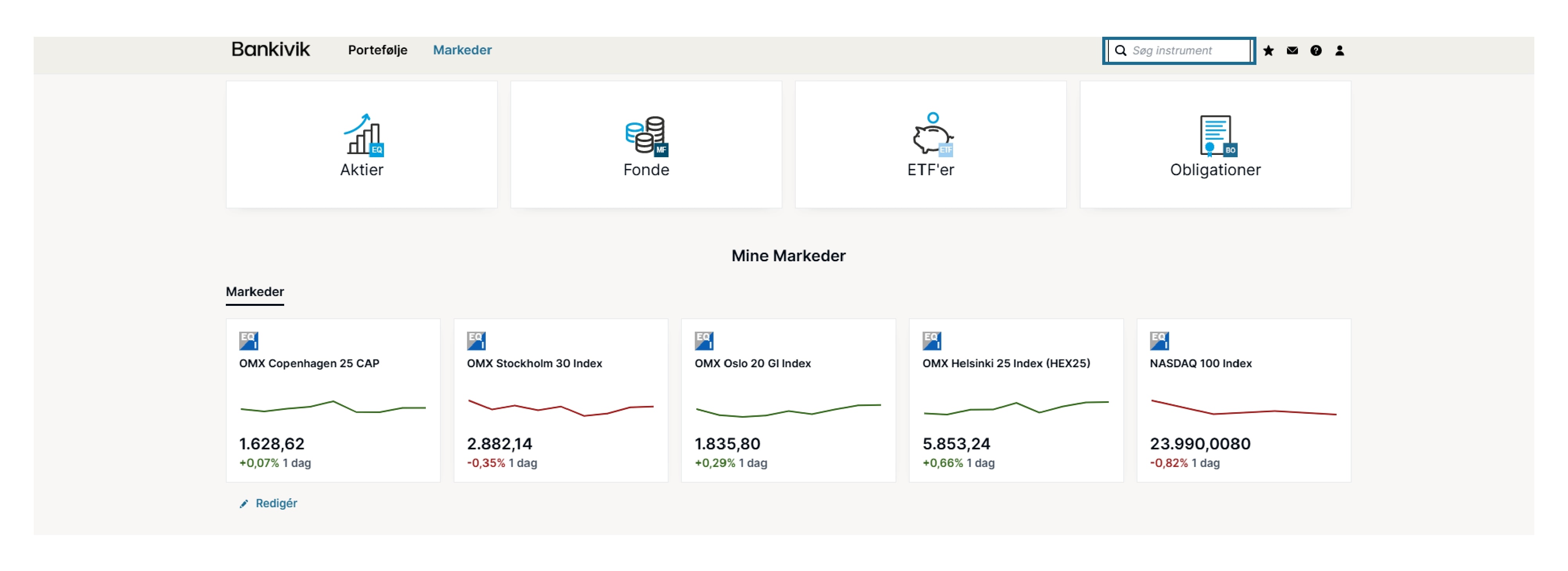Select the Markeder tab under Mine Markeder
The image size is (1568, 571).
[254, 291]
